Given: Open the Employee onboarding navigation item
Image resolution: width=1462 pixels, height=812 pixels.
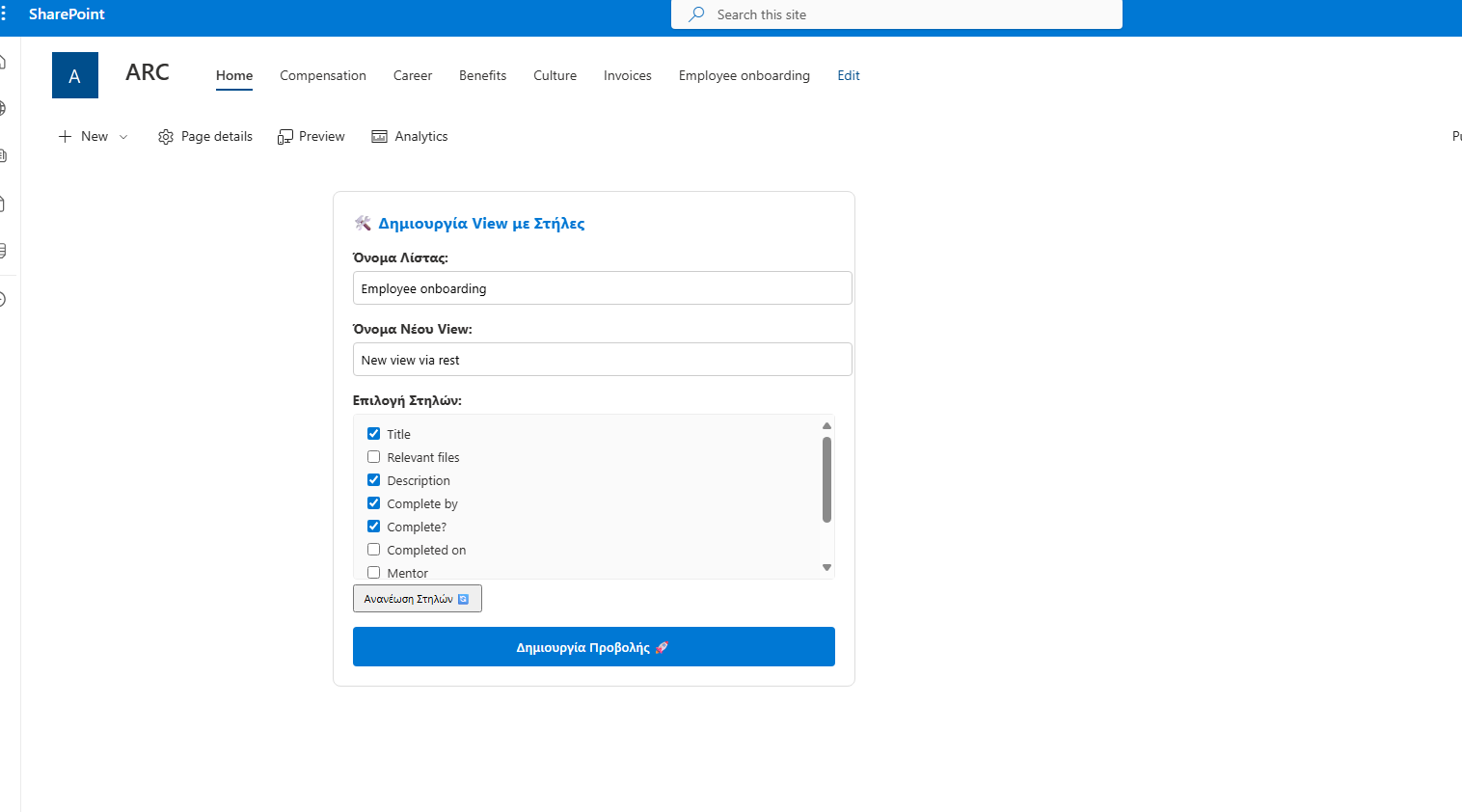Looking at the screenshot, I should coord(744,75).
